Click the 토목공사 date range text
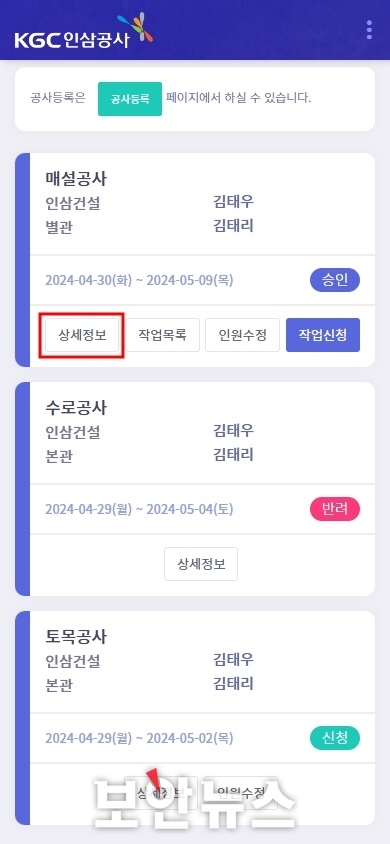Viewport: 390px width, 844px height. [139, 738]
